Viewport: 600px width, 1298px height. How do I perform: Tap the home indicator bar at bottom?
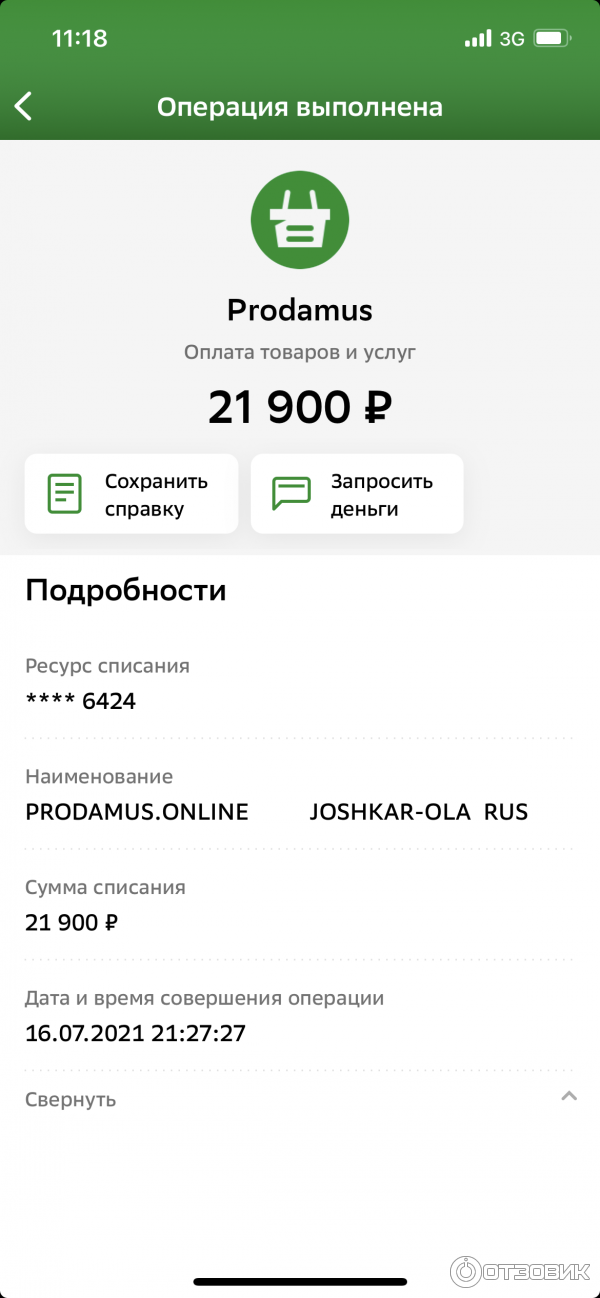point(300,1281)
